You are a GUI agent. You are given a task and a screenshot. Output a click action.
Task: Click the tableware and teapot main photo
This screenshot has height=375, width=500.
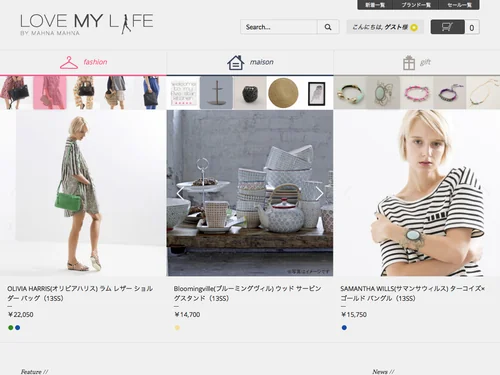[x=250, y=193]
